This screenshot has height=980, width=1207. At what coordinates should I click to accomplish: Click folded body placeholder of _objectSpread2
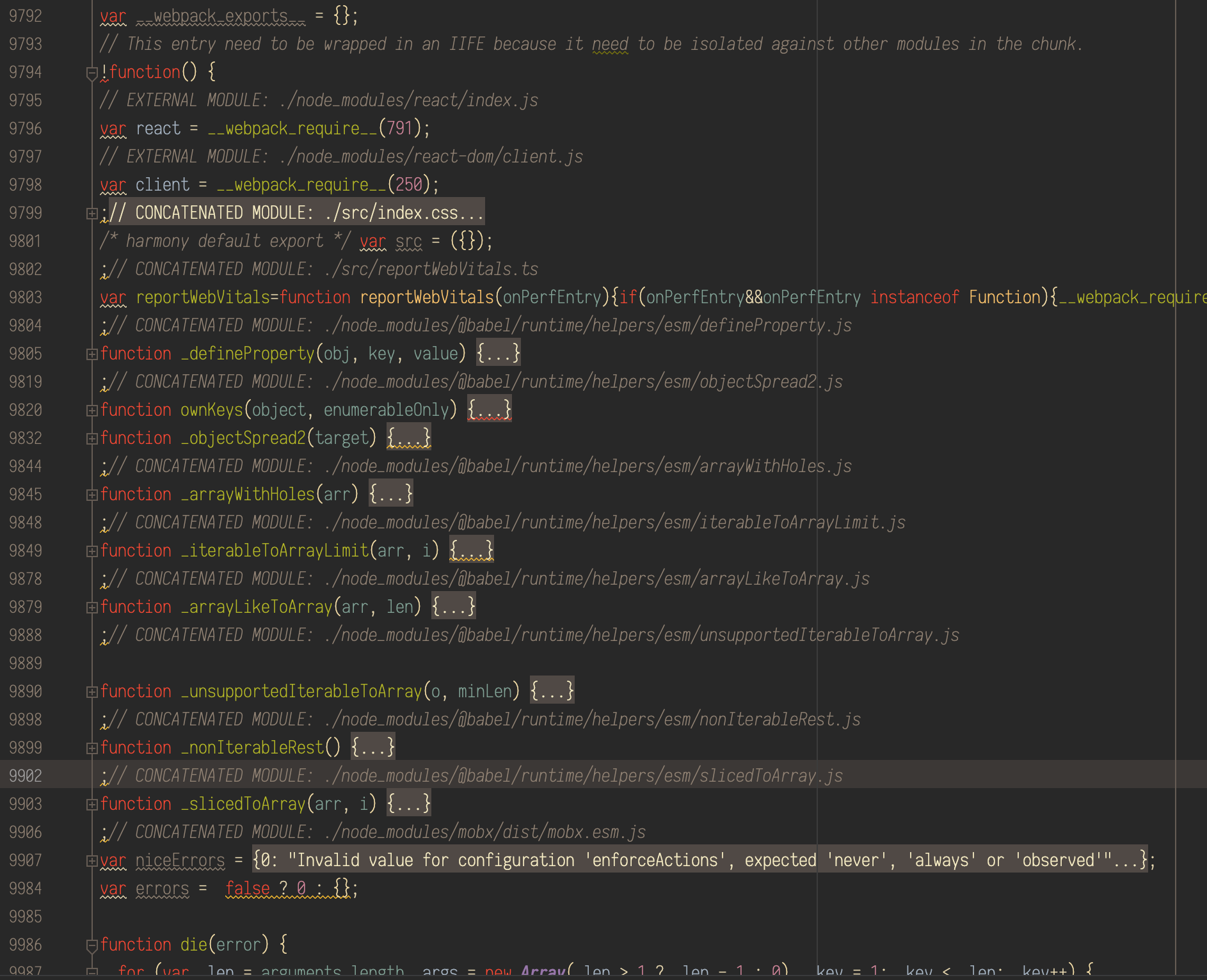[409, 438]
